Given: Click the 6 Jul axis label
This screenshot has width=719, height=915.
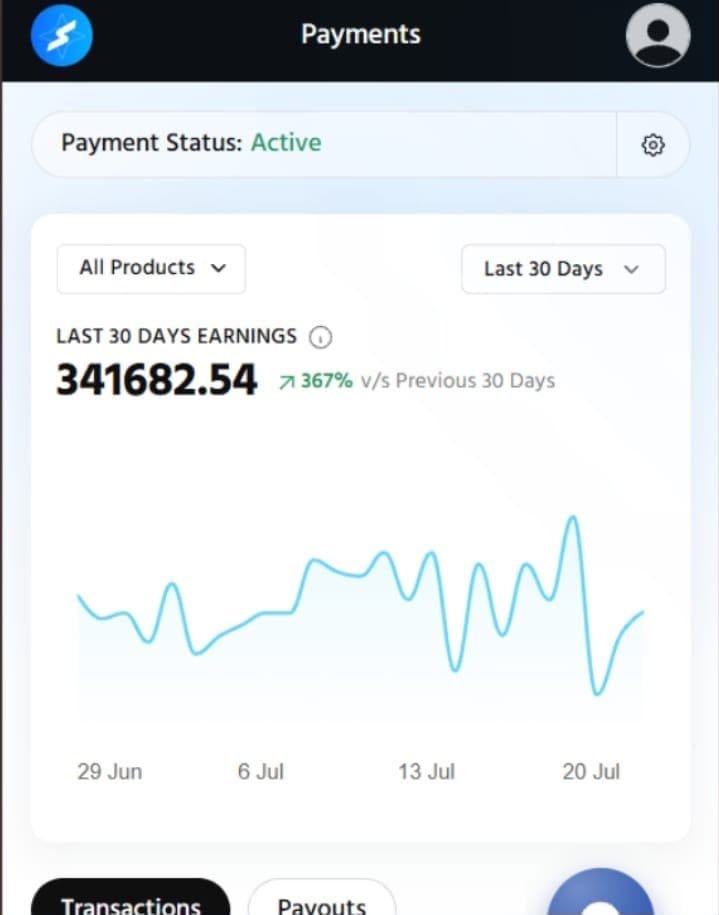Looking at the screenshot, I should [x=260, y=771].
